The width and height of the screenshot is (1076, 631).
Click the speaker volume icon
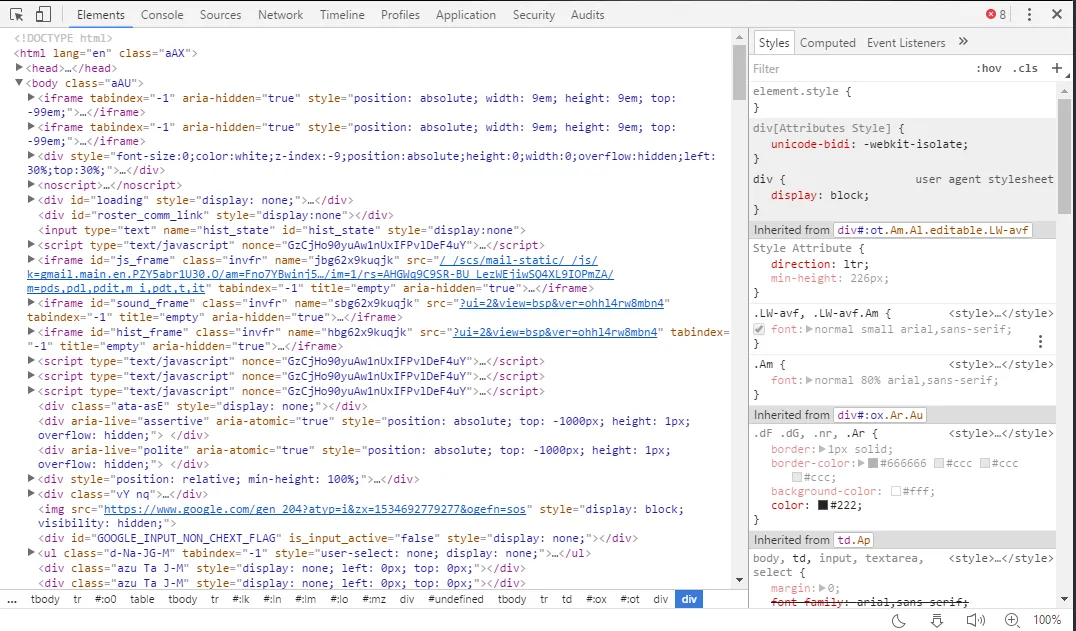click(x=975, y=620)
